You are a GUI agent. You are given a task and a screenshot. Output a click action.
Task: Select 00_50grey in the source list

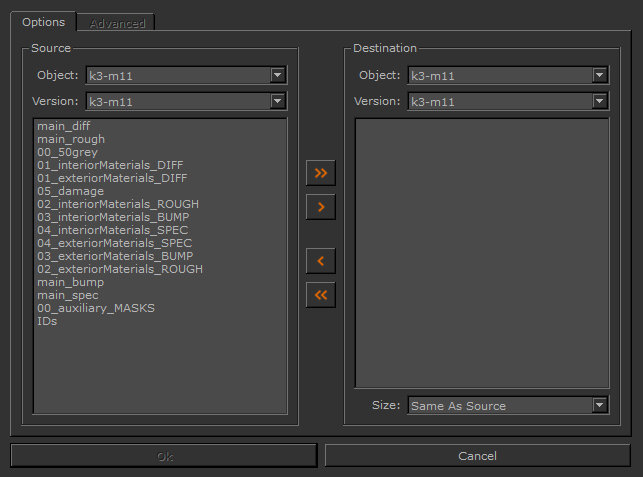(x=67, y=152)
